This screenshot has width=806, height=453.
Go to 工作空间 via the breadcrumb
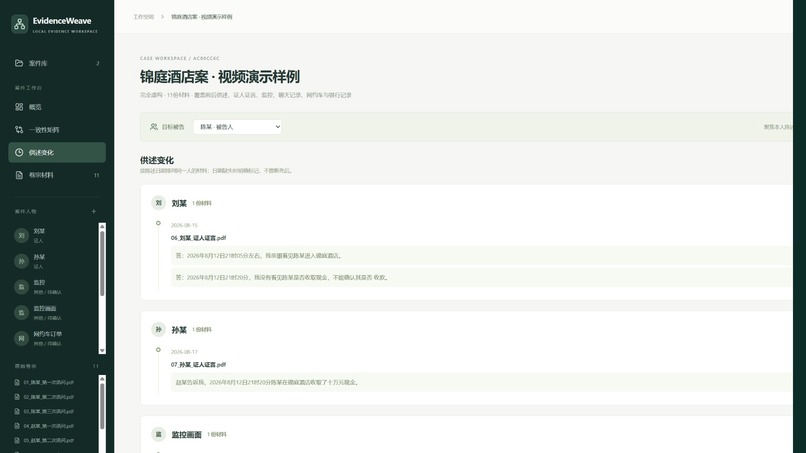pyautogui.click(x=143, y=17)
